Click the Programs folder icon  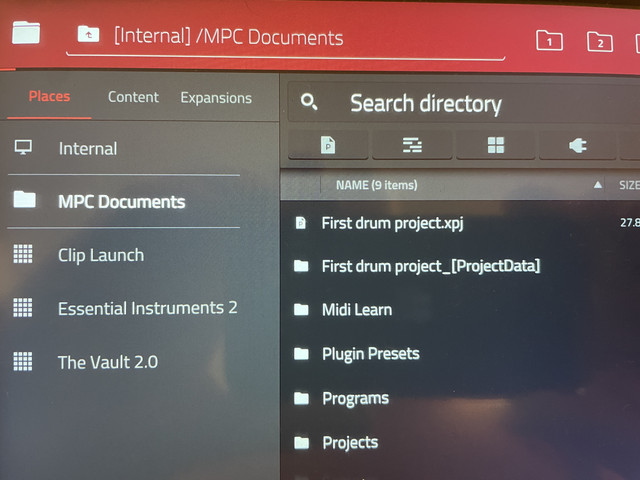(x=302, y=398)
